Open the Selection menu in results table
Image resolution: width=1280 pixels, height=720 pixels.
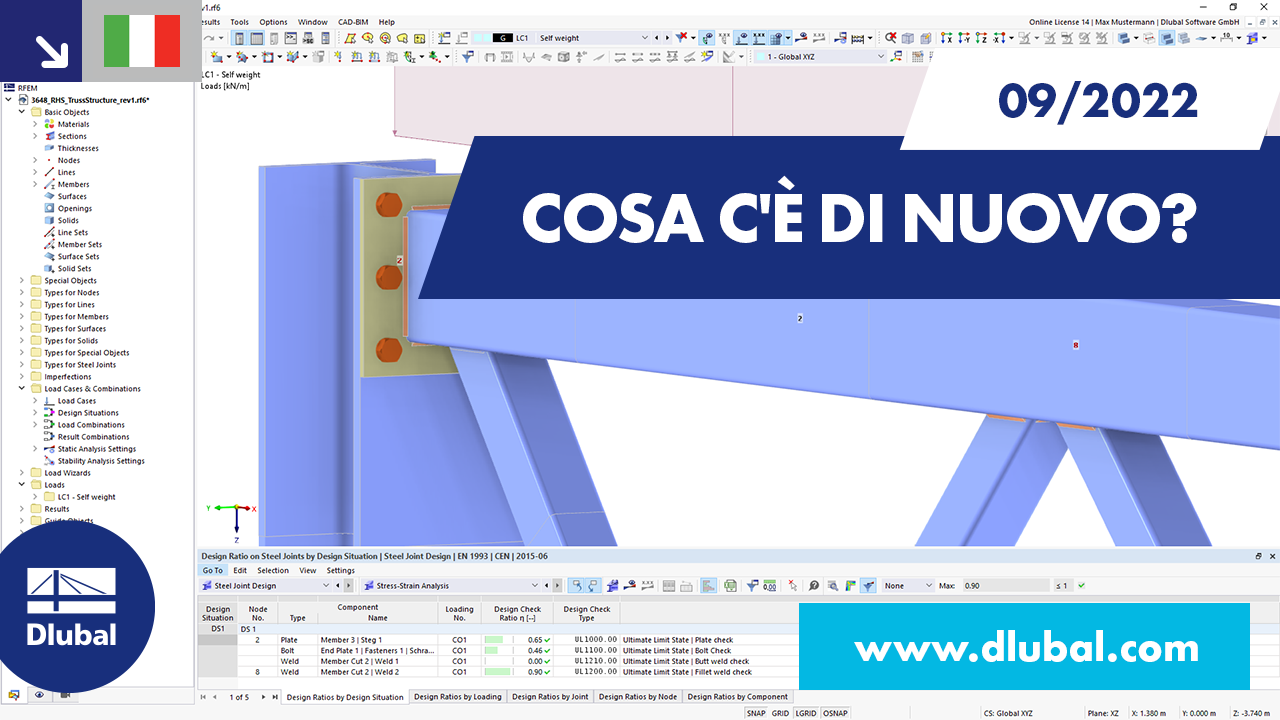coord(273,571)
